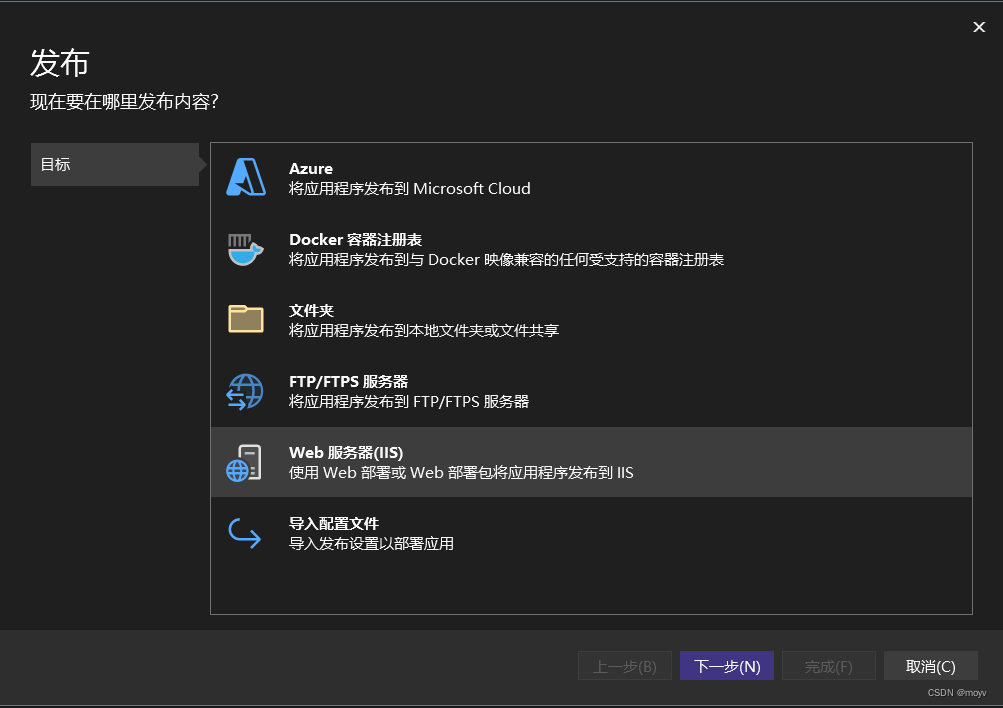Select 'Web 服务器(IIS)' option title

(346, 453)
